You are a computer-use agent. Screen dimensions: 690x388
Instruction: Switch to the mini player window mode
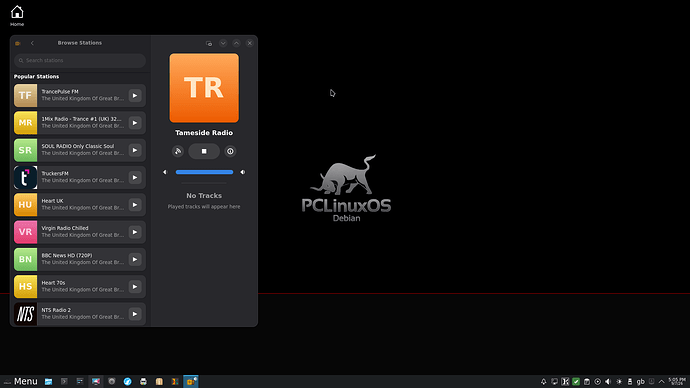coord(209,43)
